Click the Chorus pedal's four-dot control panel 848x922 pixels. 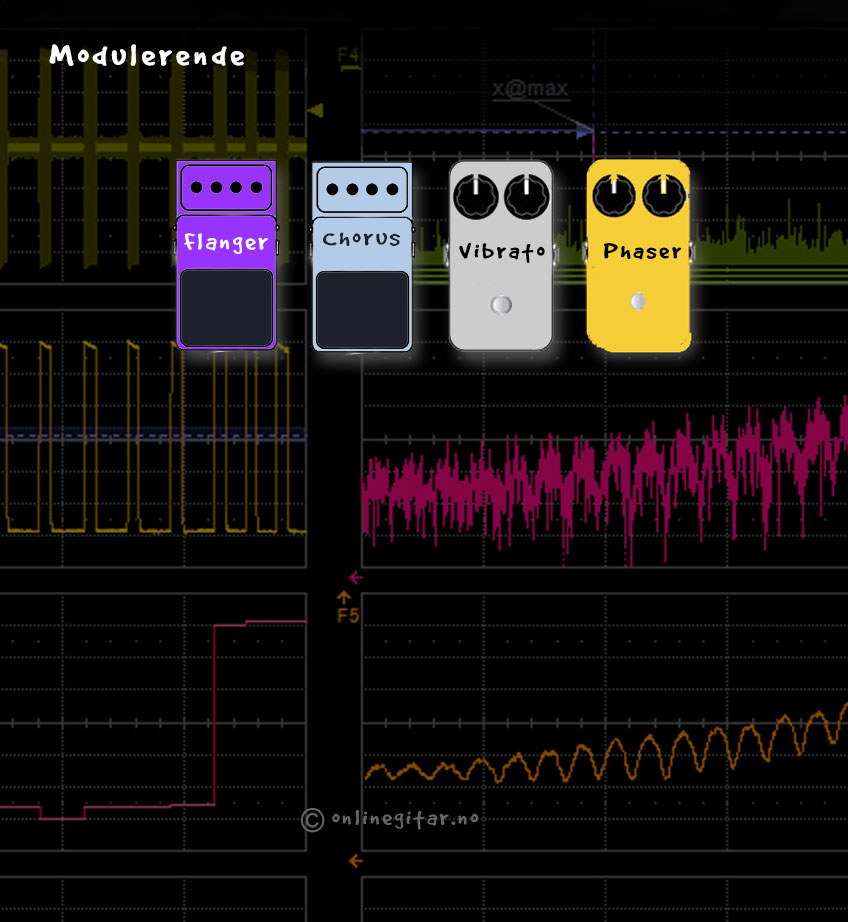pyautogui.click(x=362, y=189)
